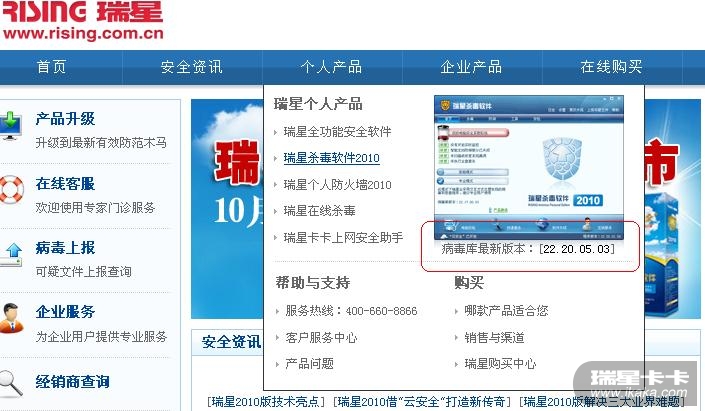The image size is (705, 411).
Task: Open the 个人产品 navigation tab
Action: (331, 67)
